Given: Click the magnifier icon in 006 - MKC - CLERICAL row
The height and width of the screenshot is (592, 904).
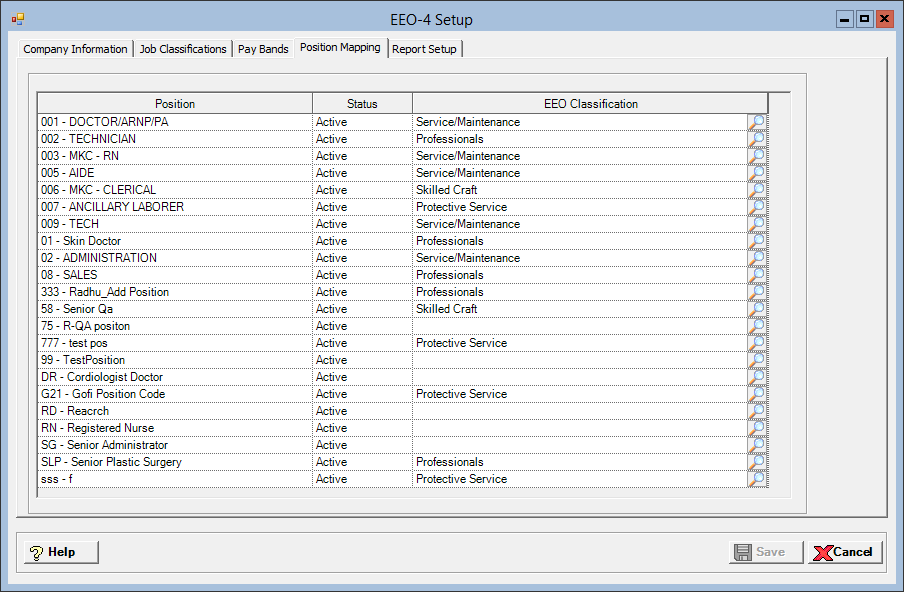Looking at the screenshot, I should click(x=757, y=190).
